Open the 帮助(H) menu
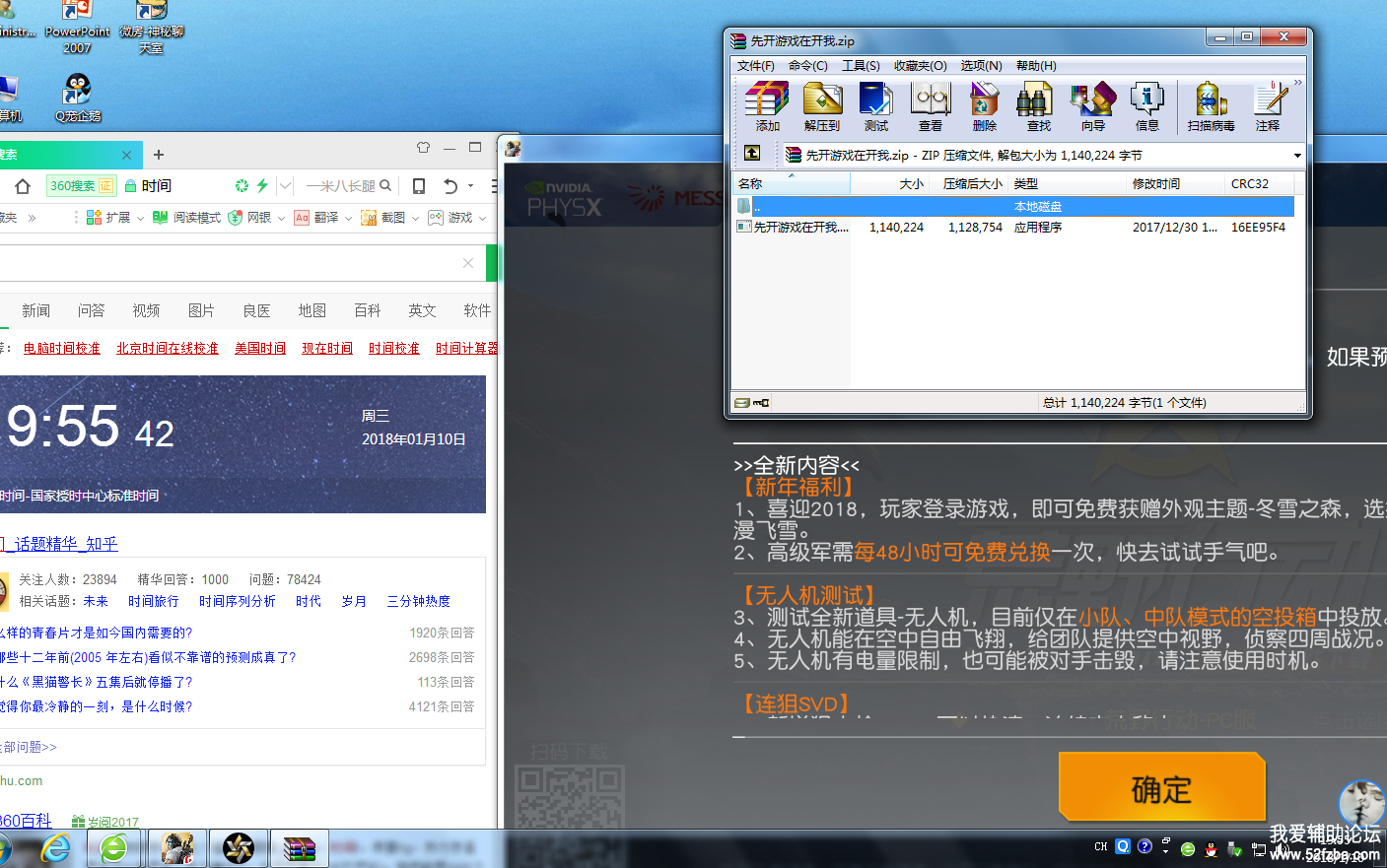 tap(1035, 66)
